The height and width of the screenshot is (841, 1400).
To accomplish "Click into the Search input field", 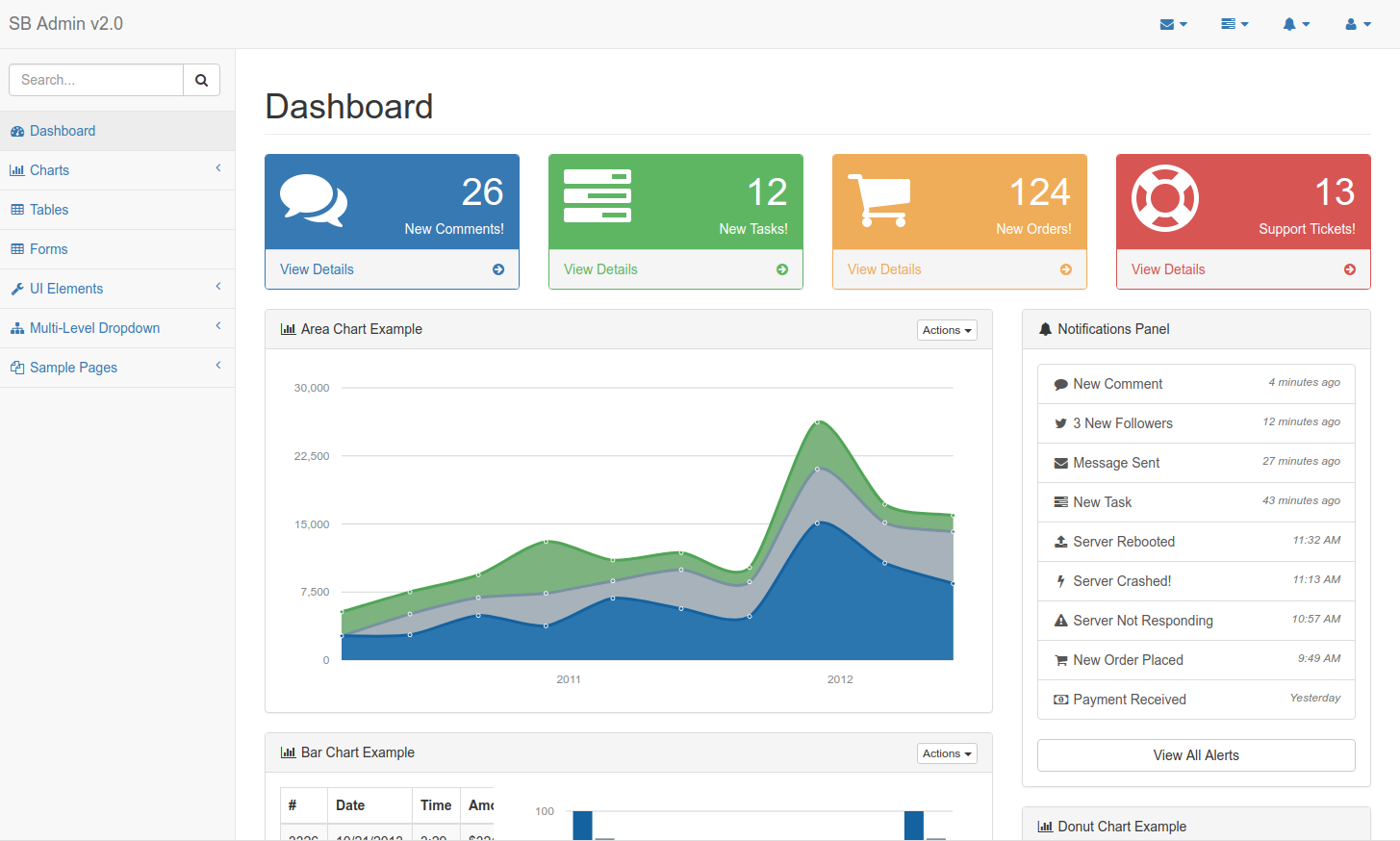I will 96,80.
